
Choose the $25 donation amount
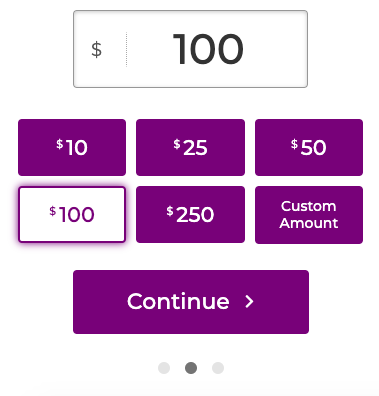click(x=190, y=147)
